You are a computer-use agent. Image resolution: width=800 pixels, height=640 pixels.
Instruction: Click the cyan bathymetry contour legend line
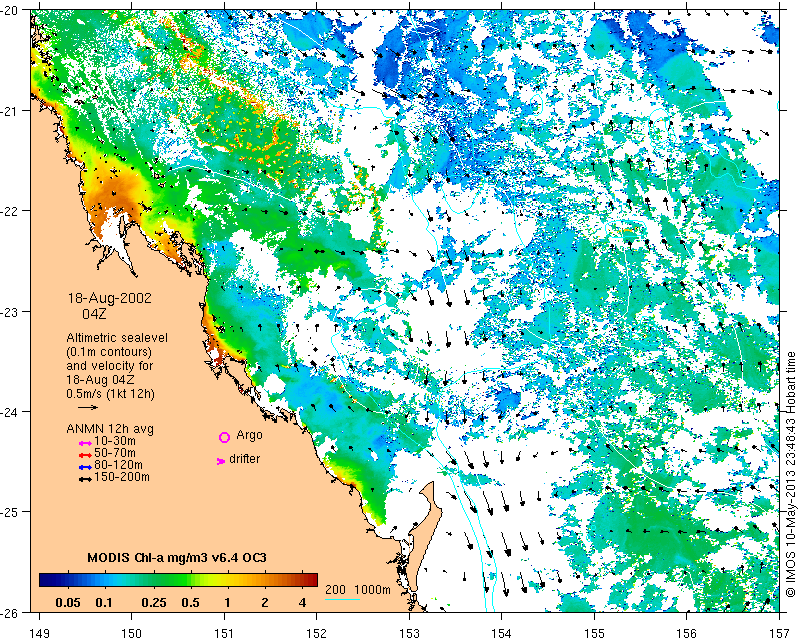342,599
